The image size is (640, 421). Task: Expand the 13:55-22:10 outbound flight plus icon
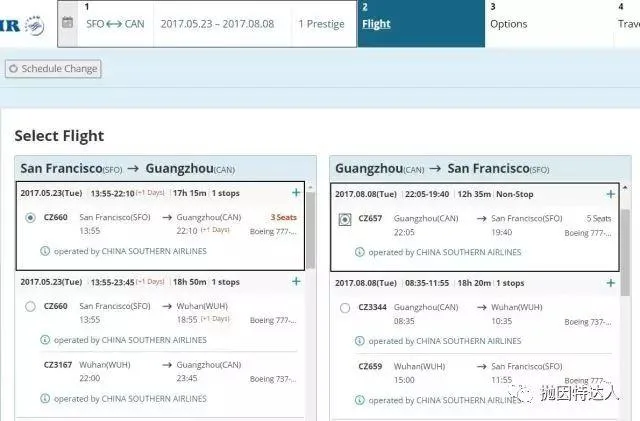296,193
